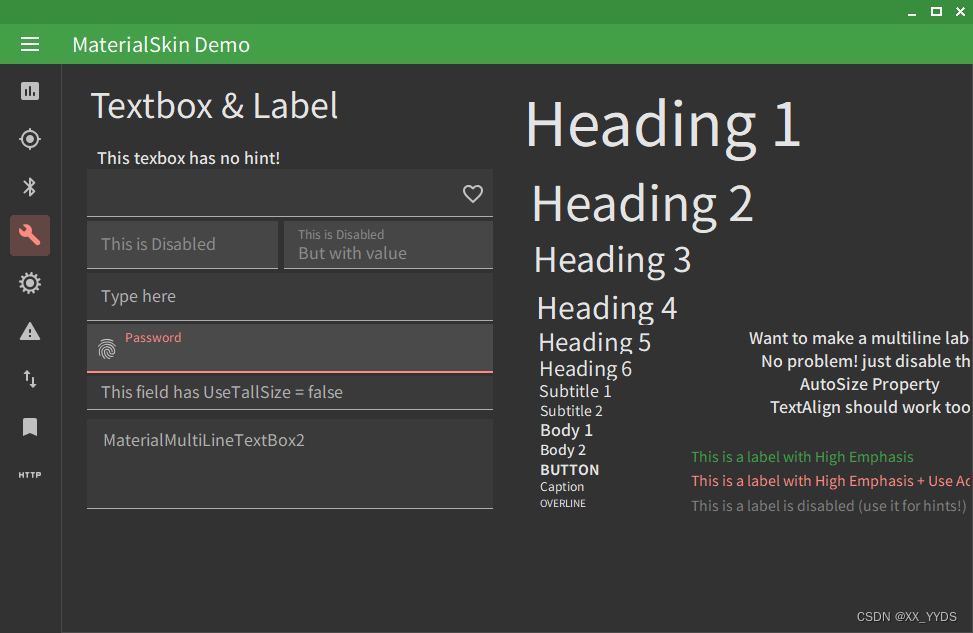Click the disabled 'But with value' textbox
Viewport: 973px width, 633px height.
388,245
